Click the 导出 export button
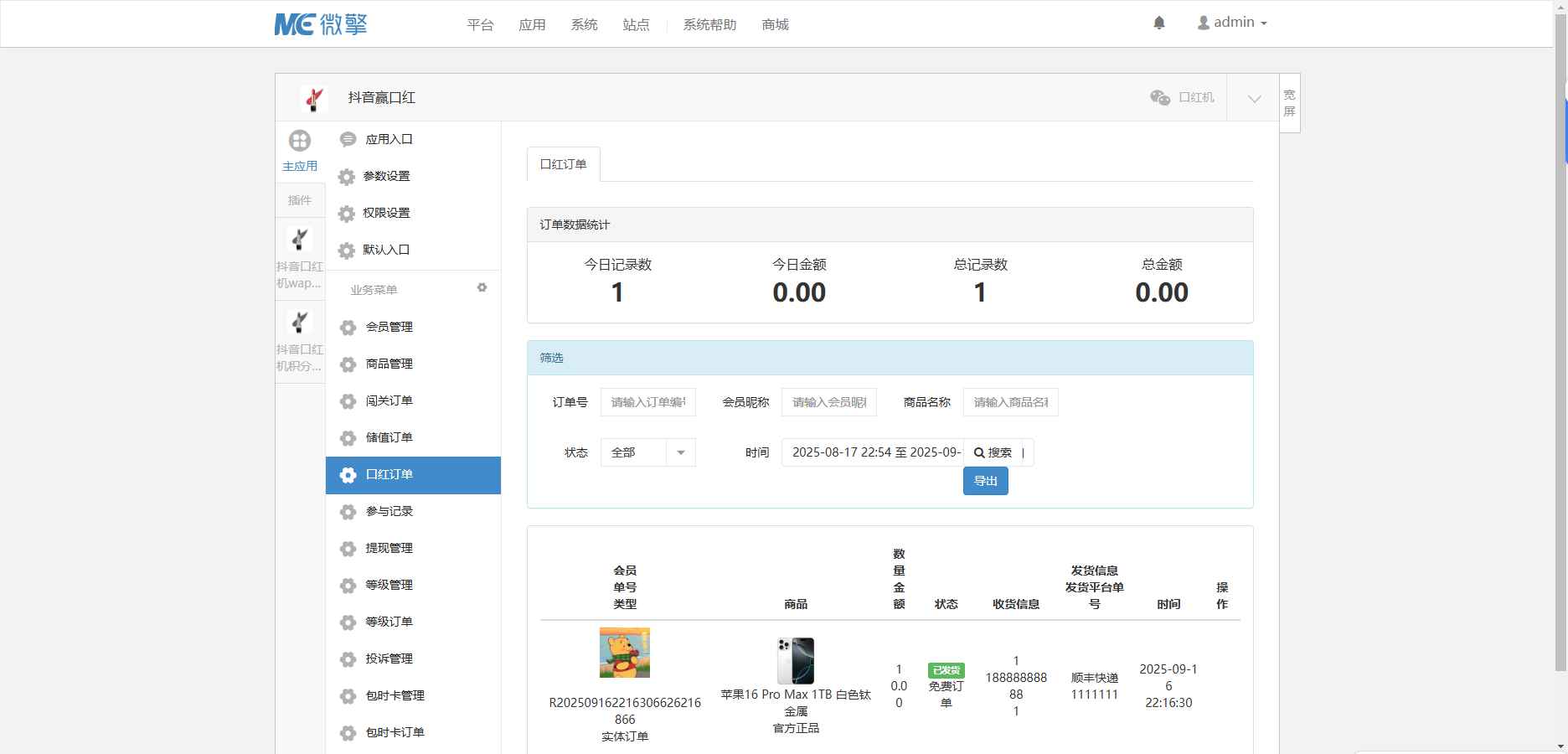 pyautogui.click(x=985, y=481)
